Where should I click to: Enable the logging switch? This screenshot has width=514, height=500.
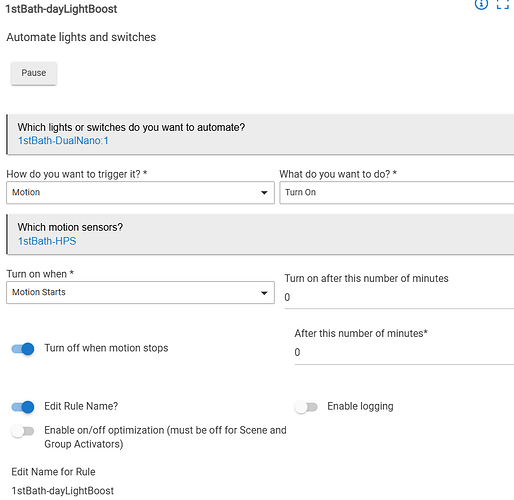306,407
